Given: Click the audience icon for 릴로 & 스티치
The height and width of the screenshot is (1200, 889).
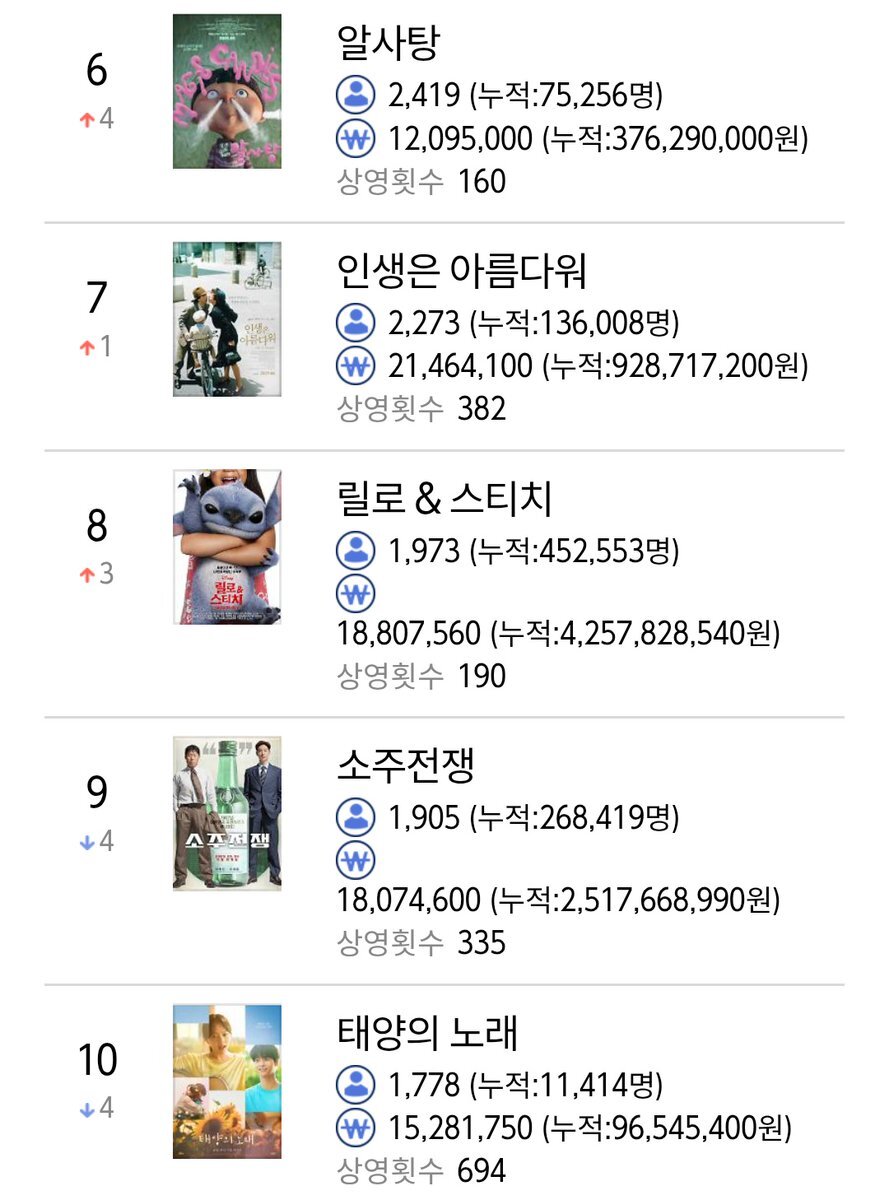Looking at the screenshot, I should pyautogui.click(x=355, y=549).
